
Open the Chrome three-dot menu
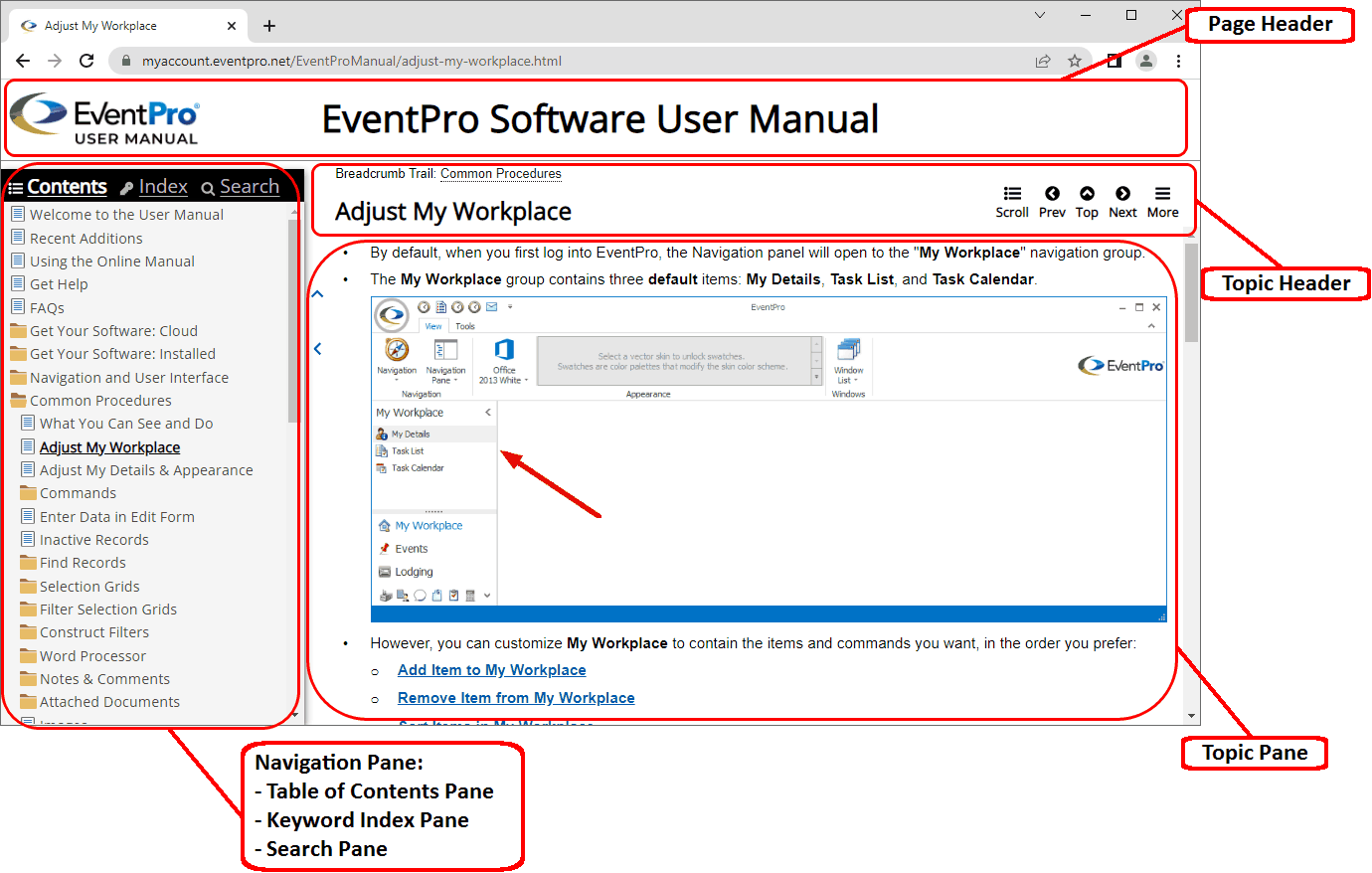[1178, 61]
